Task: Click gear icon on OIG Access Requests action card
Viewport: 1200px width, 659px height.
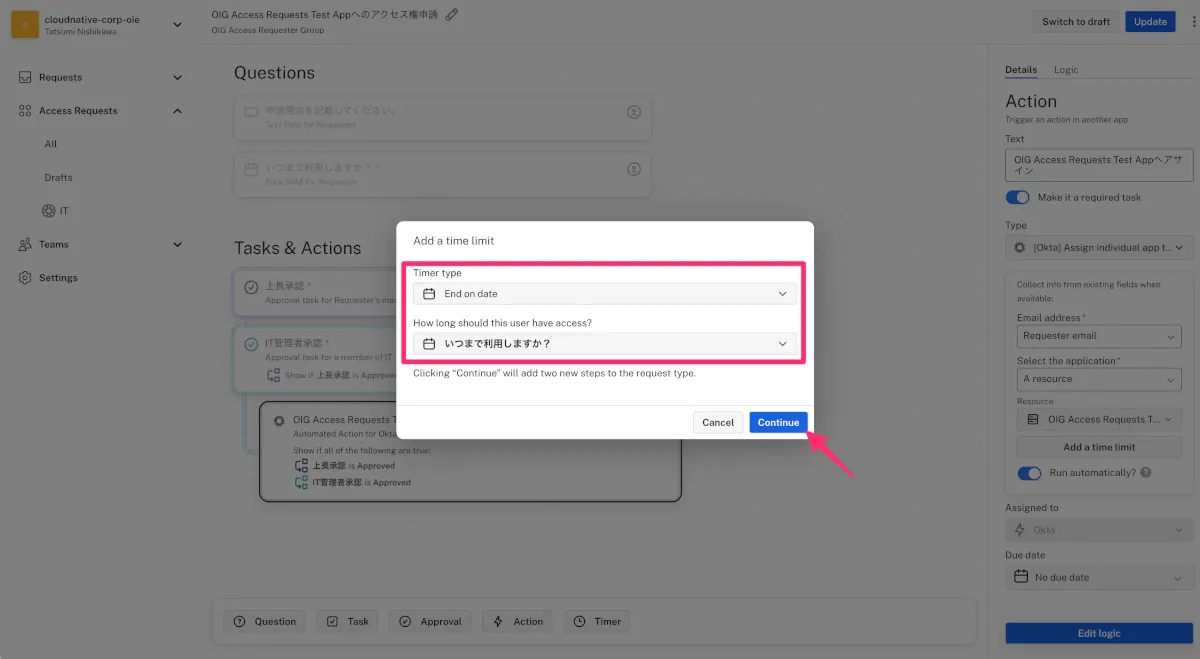Action: click(x=279, y=421)
